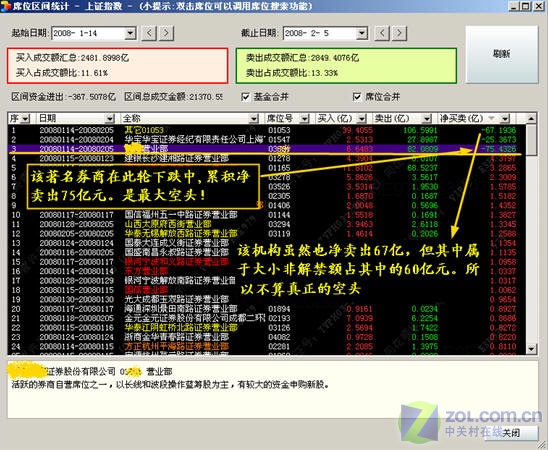Viewport: 548px width, 450px height.
Task: Click the 刷新 refresh button
Action: (502, 54)
